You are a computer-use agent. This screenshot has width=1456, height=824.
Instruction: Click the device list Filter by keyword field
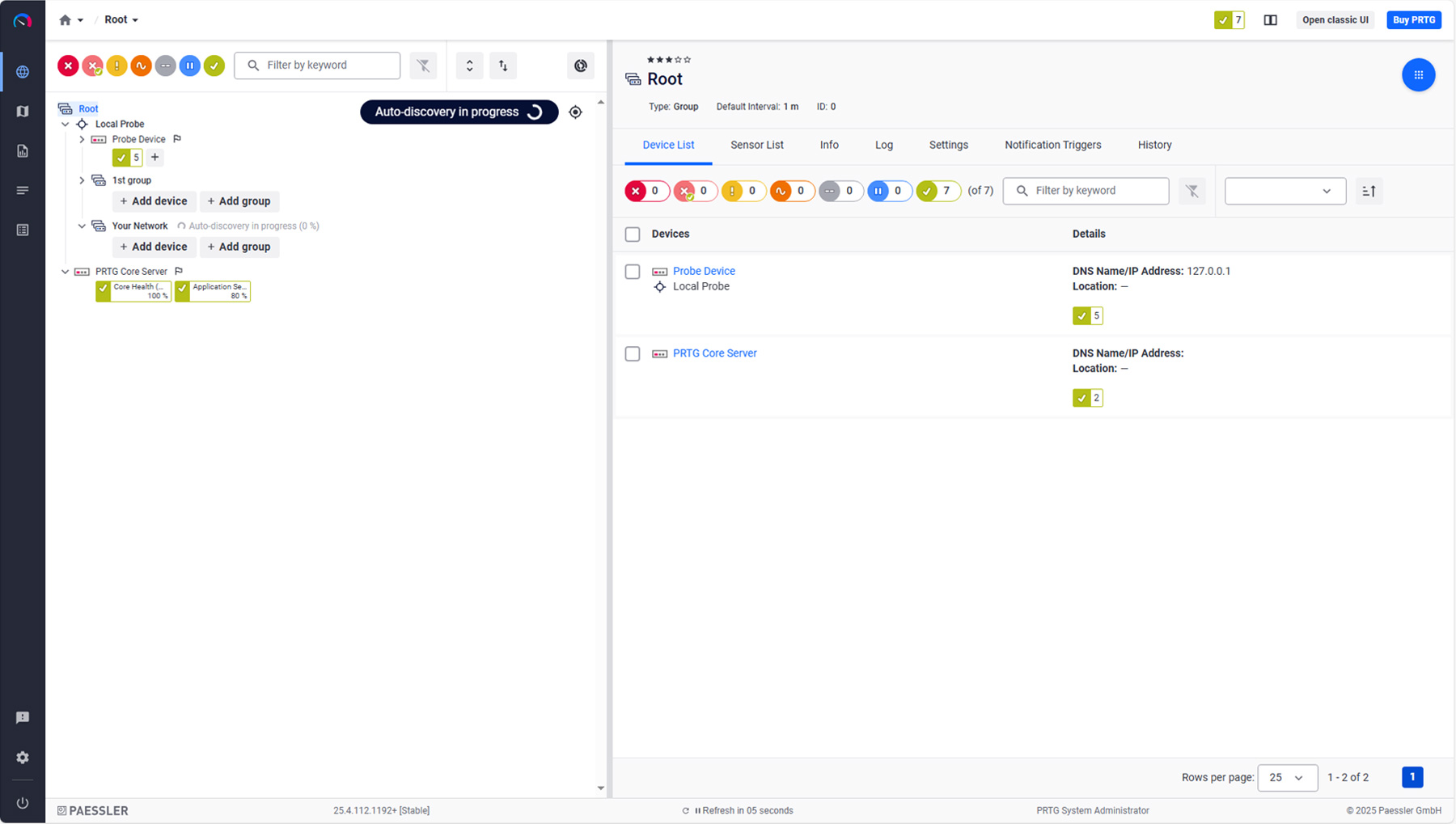click(1086, 191)
